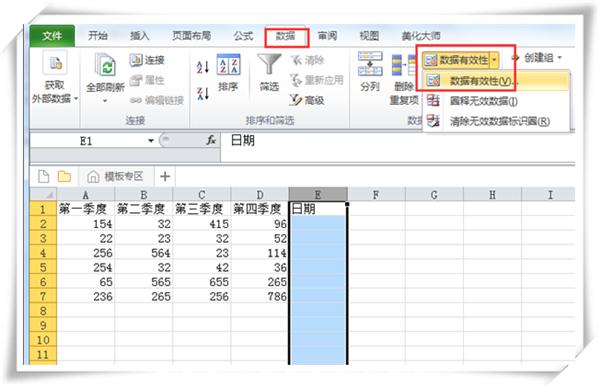The height and width of the screenshot is (386, 600).
Task: Click the 筛选 funnel filter icon
Action: point(269,64)
